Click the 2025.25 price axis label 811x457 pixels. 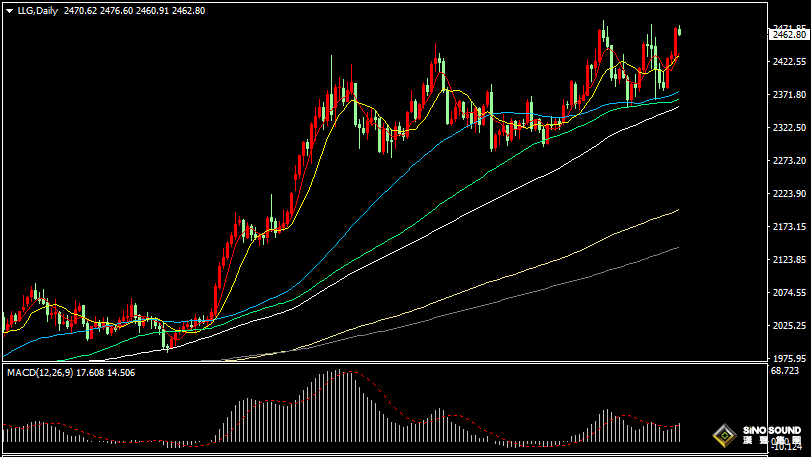coord(787,326)
